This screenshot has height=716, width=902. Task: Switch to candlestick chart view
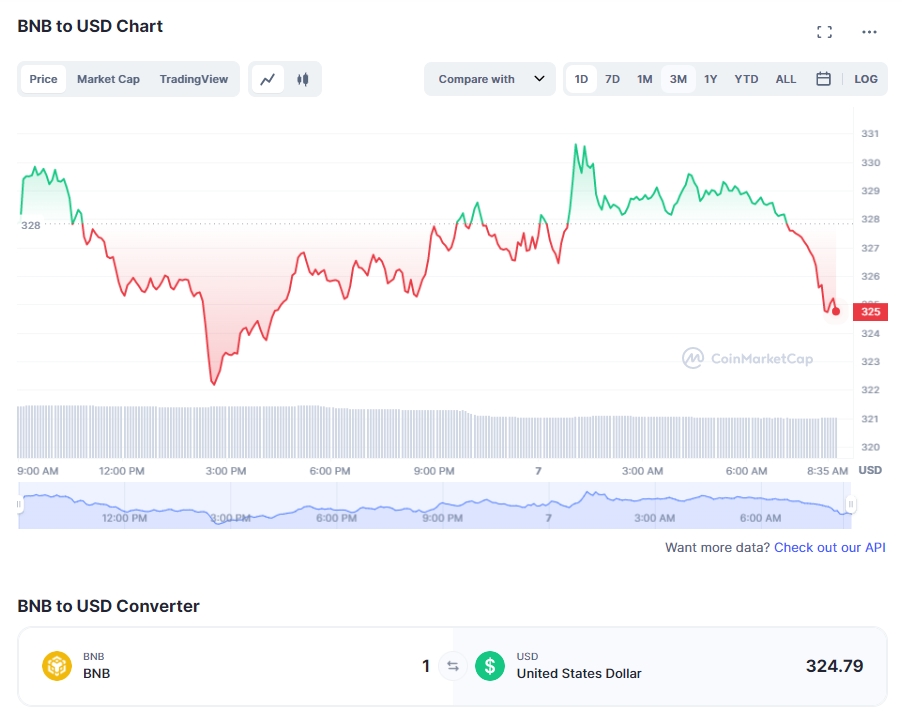303,79
